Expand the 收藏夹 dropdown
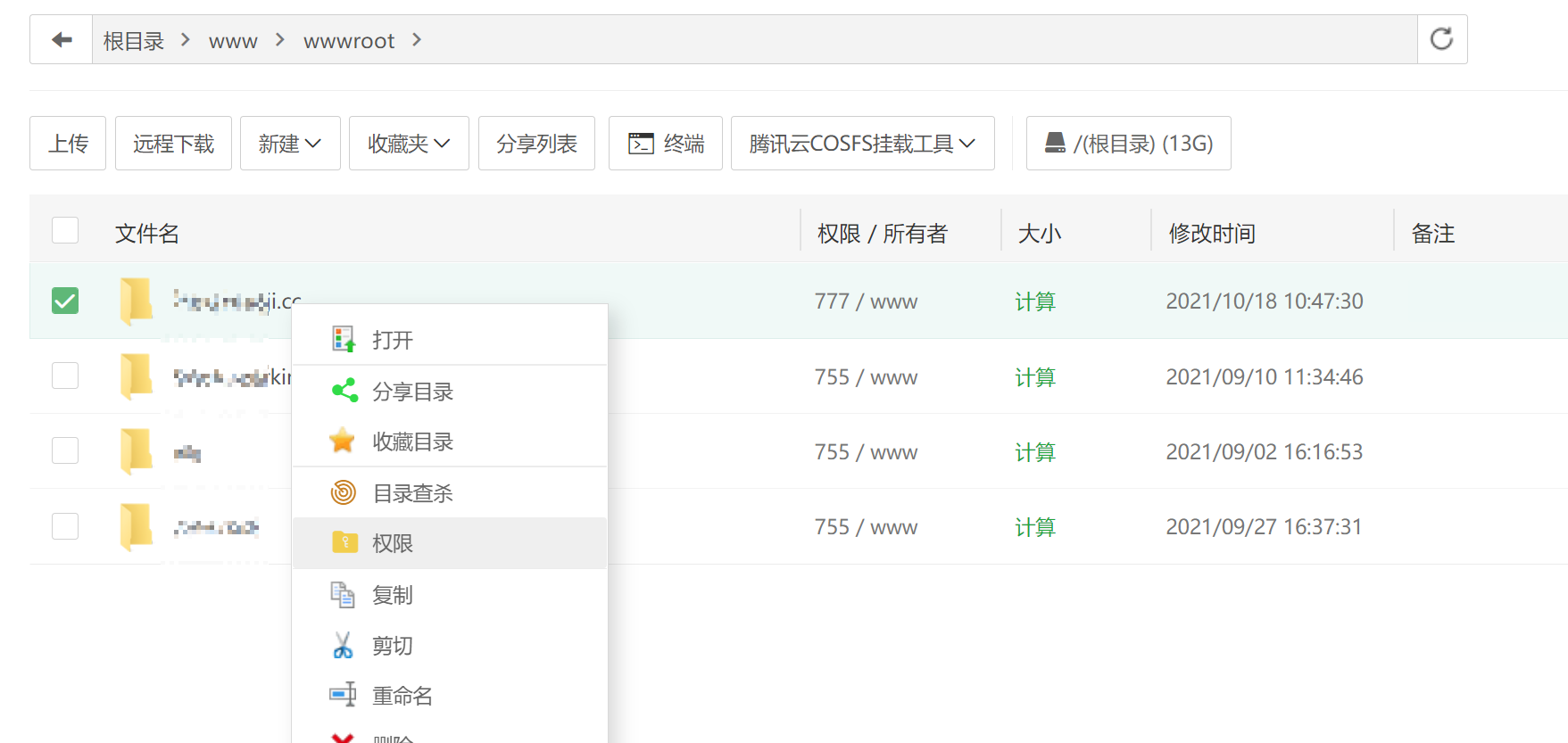The image size is (1568, 743). (x=409, y=143)
